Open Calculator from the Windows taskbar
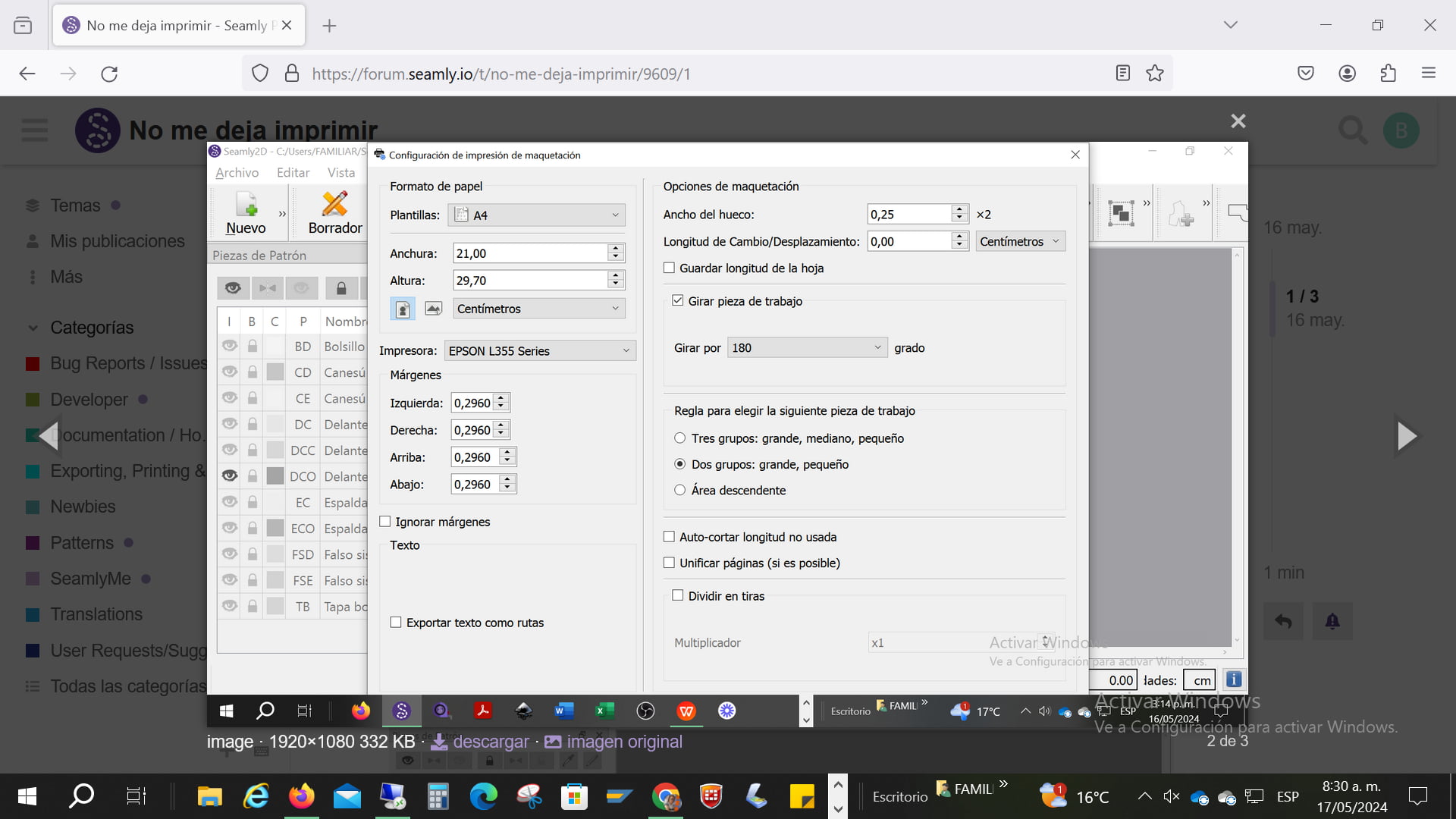 coord(438,796)
